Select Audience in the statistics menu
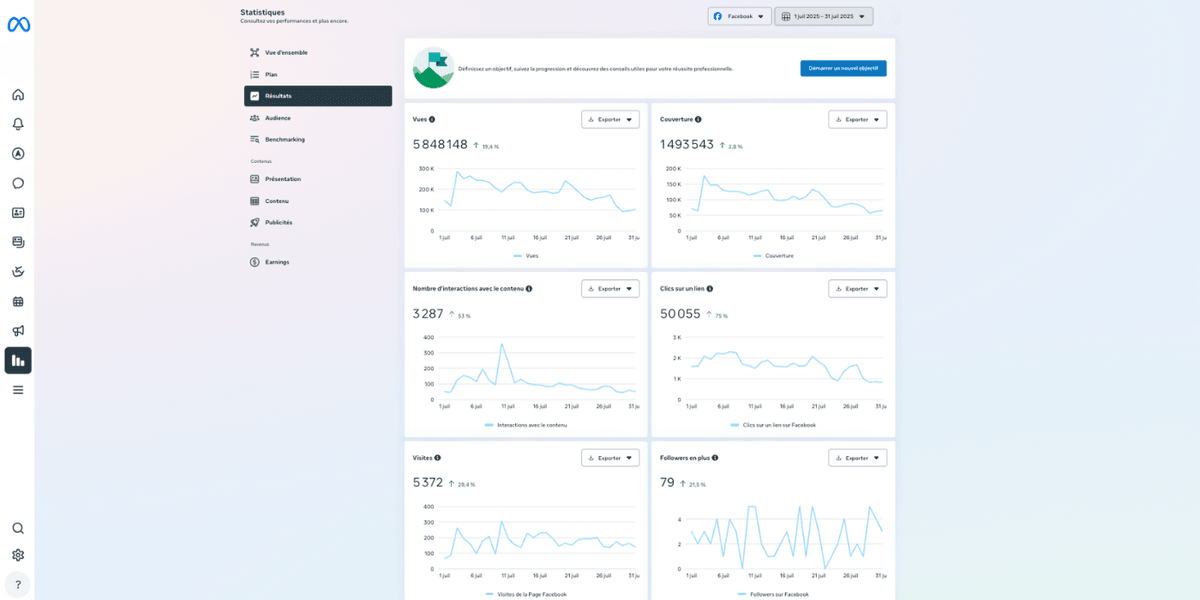This screenshot has width=1200, height=600. (277, 118)
